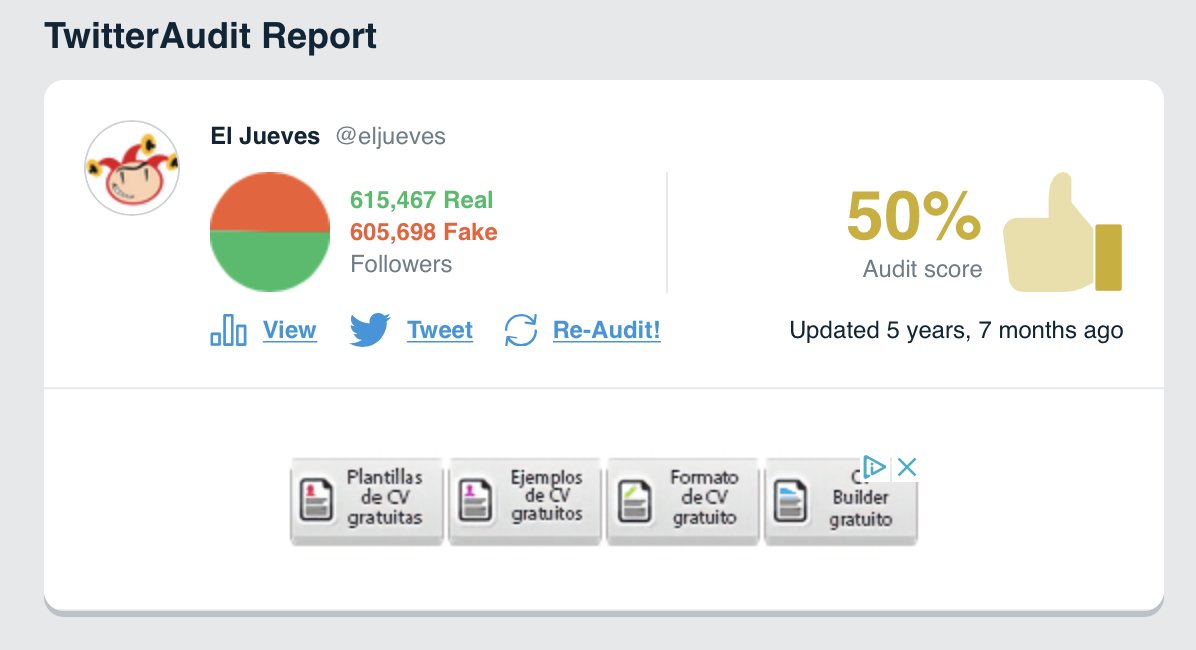The image size is (1196, 650).
Task: Click the Followers label
Action: (x=401, y=264)
